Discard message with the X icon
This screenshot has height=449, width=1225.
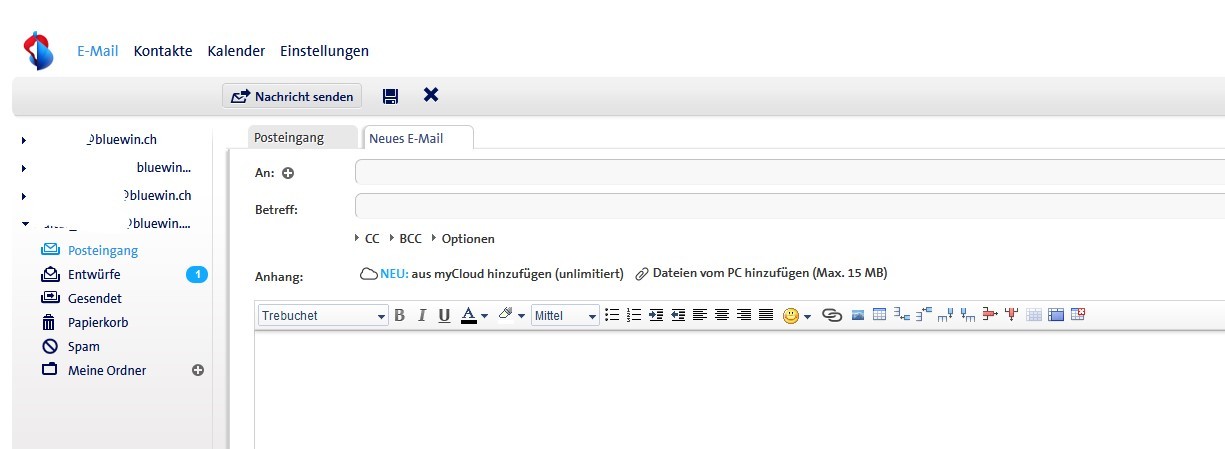[x=431, y=95]
